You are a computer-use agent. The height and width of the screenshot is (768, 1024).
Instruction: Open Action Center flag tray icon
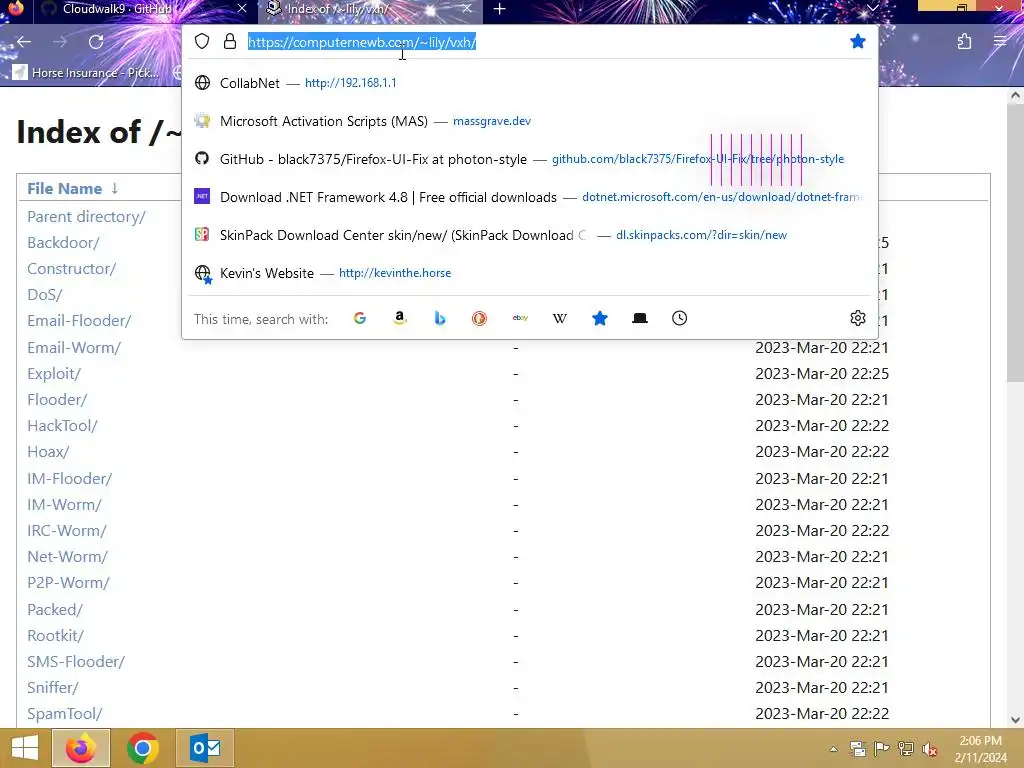coord(882,749)
